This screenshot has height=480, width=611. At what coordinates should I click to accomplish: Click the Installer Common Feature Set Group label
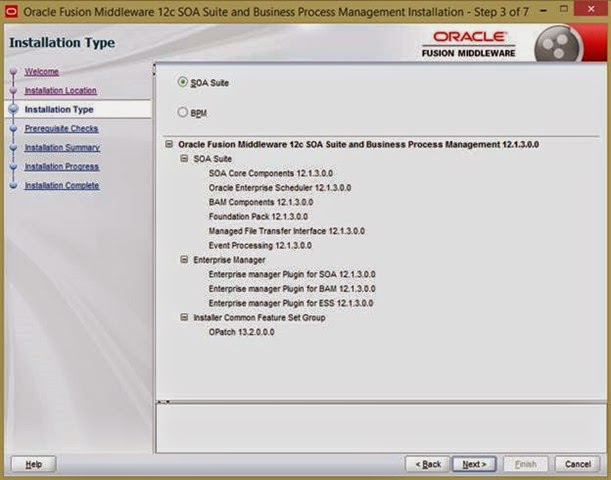pos(259,318)
